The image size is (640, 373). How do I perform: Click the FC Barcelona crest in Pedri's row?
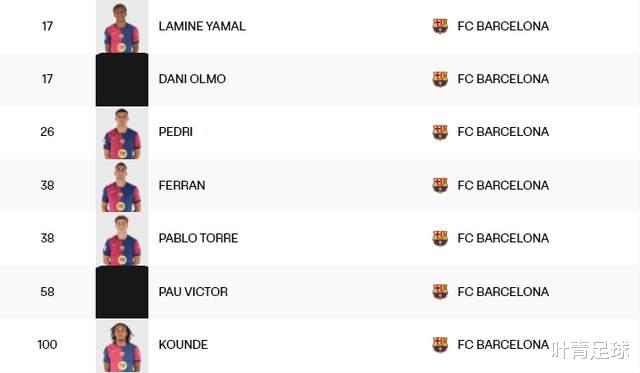440,132
